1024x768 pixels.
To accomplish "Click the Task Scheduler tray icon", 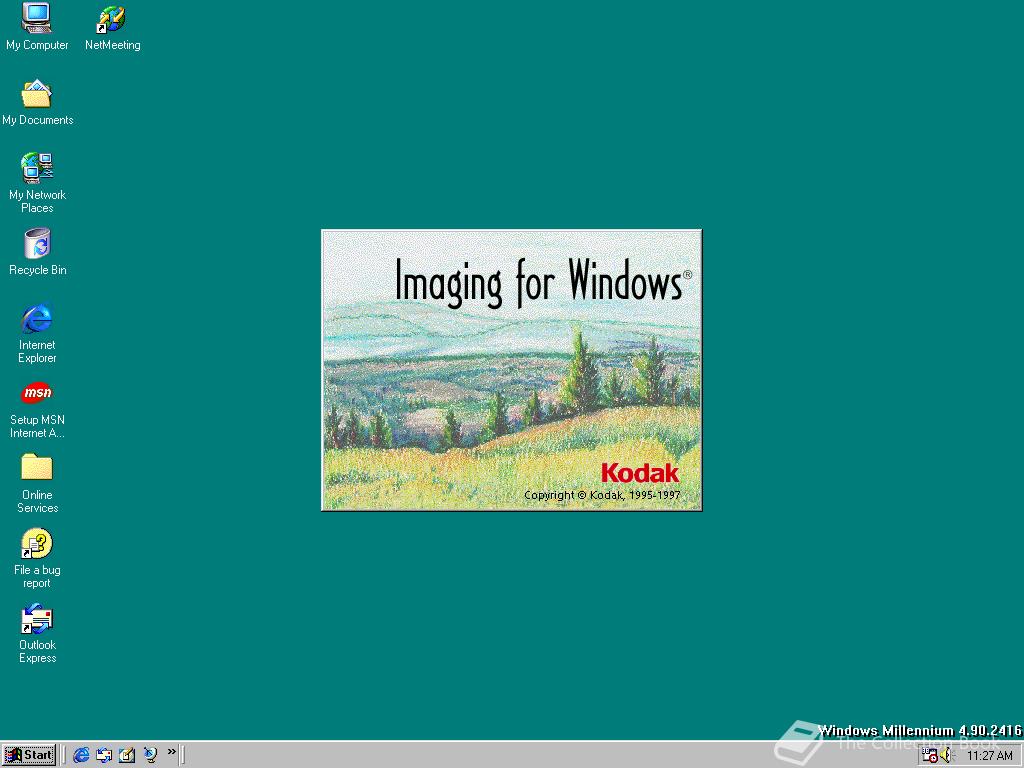I will click(929, 756).
